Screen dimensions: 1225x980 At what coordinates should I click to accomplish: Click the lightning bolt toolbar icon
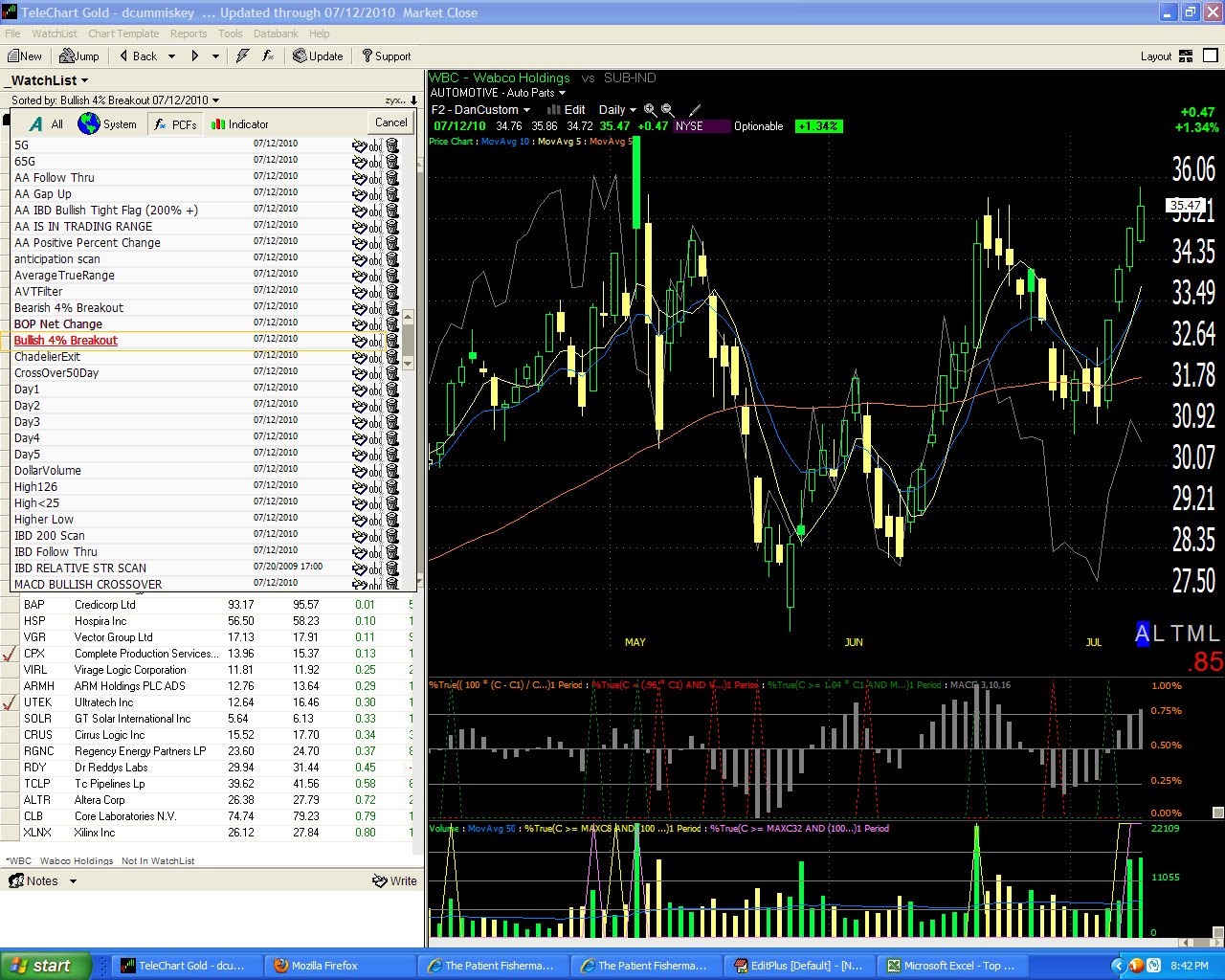[x=242, y=56]
